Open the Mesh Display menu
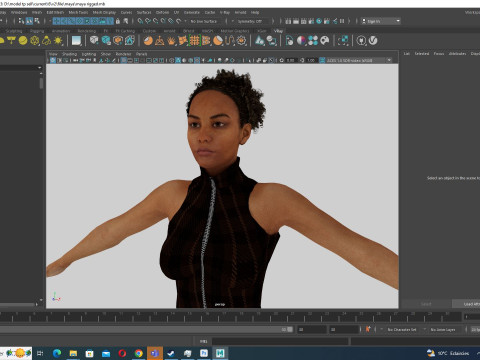The image size is (480, 360). coord(104,12)
